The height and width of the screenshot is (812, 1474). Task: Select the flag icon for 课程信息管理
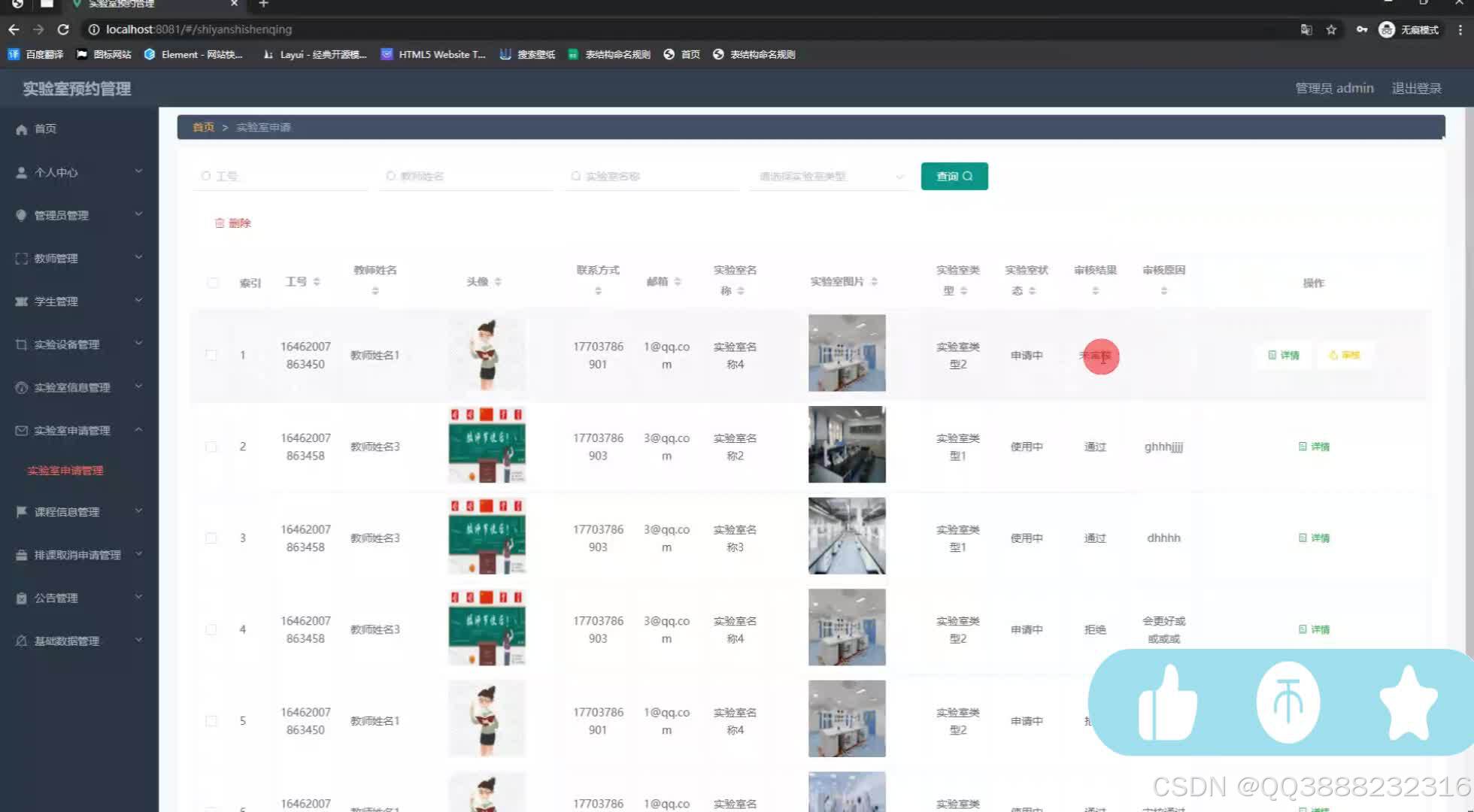tap(20, 511)
